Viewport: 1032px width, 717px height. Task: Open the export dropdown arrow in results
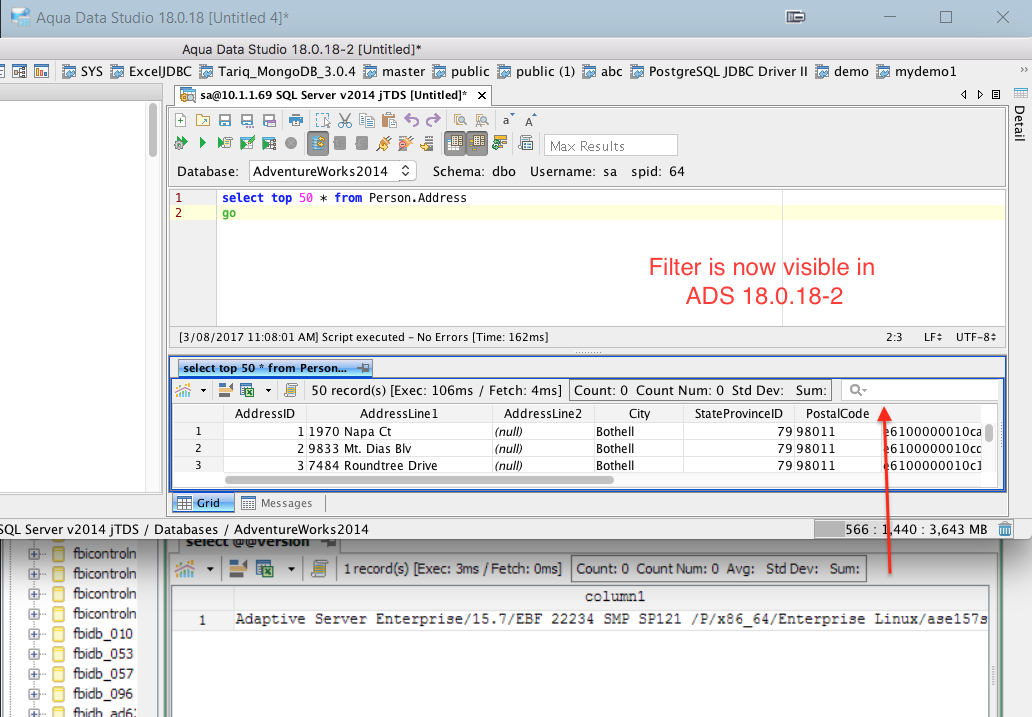point(269,390)
